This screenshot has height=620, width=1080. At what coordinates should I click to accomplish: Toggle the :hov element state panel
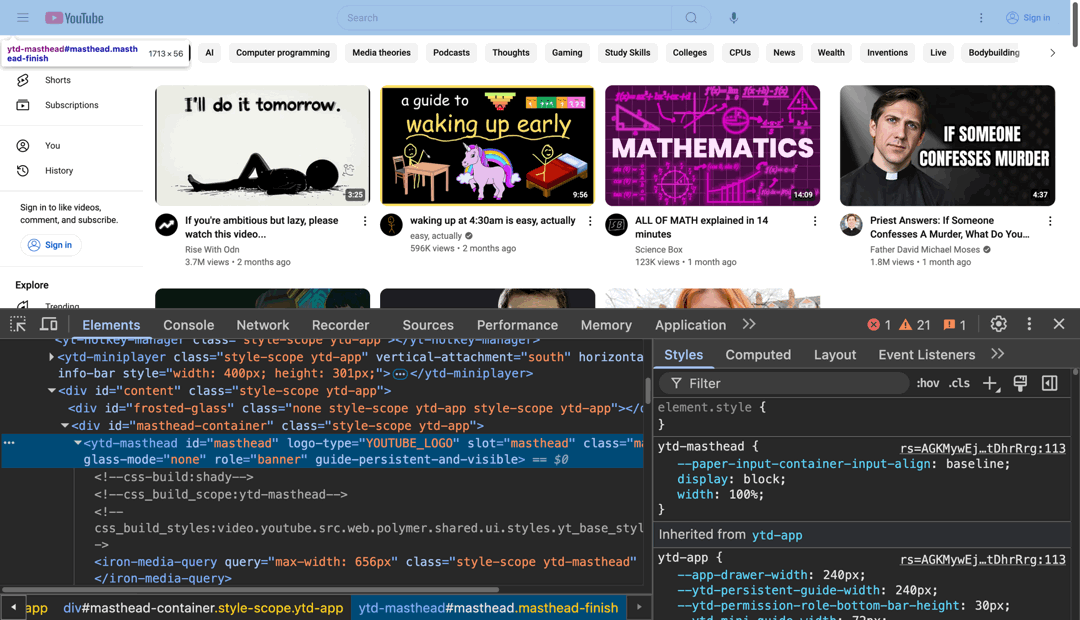click(927, 383)
